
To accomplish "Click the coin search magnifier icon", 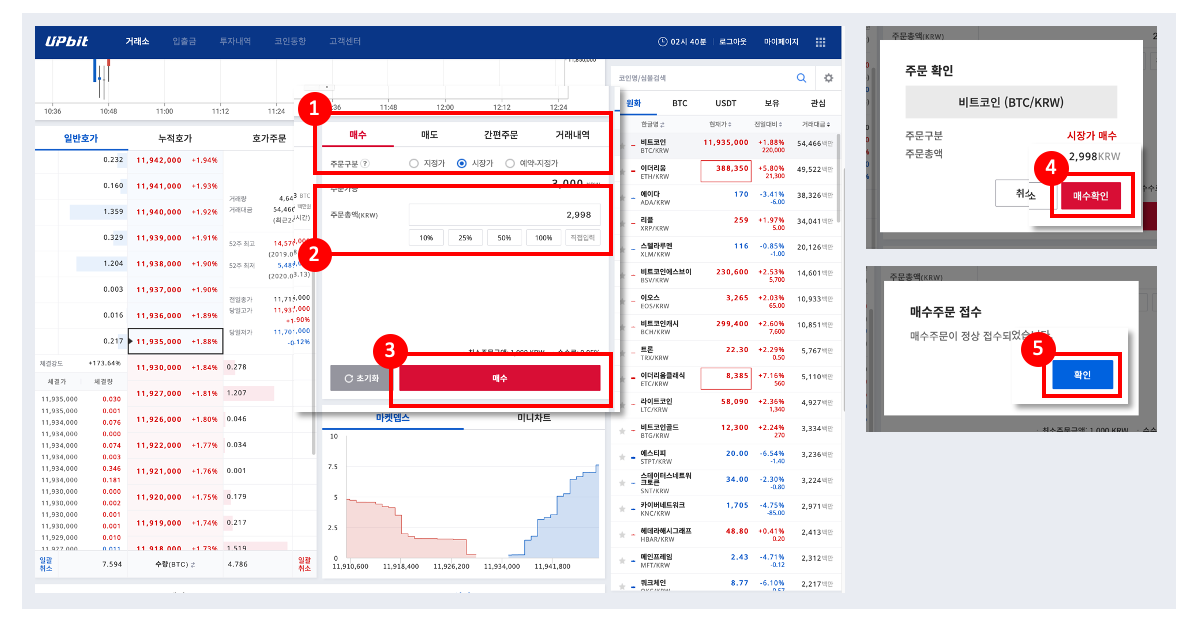I will [801, 78].
